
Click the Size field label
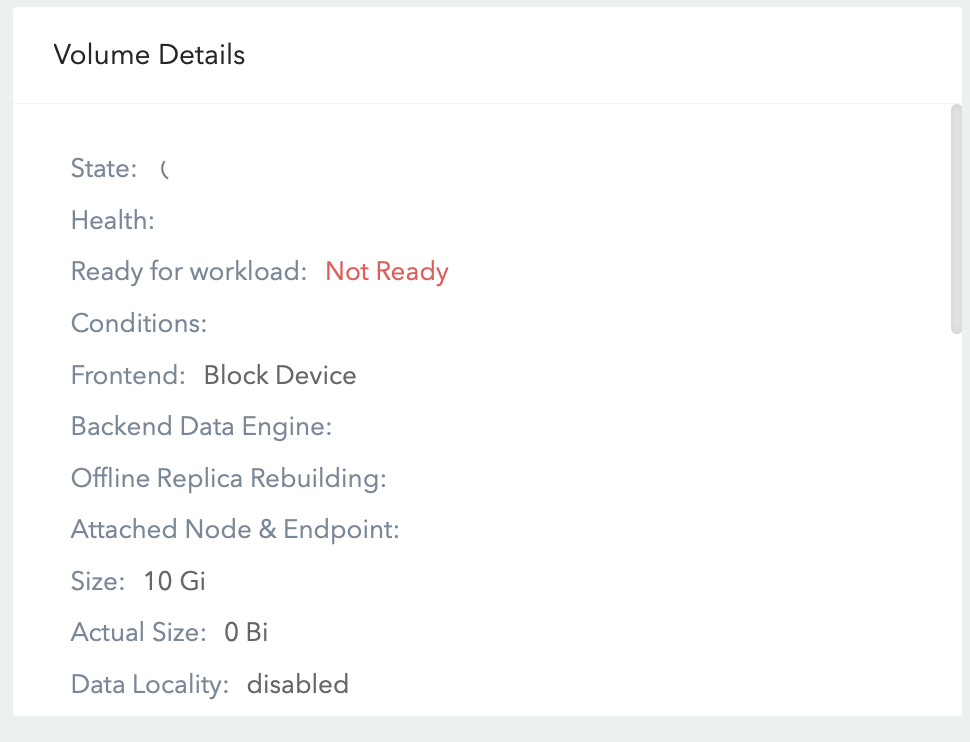[x=96, y=581]
